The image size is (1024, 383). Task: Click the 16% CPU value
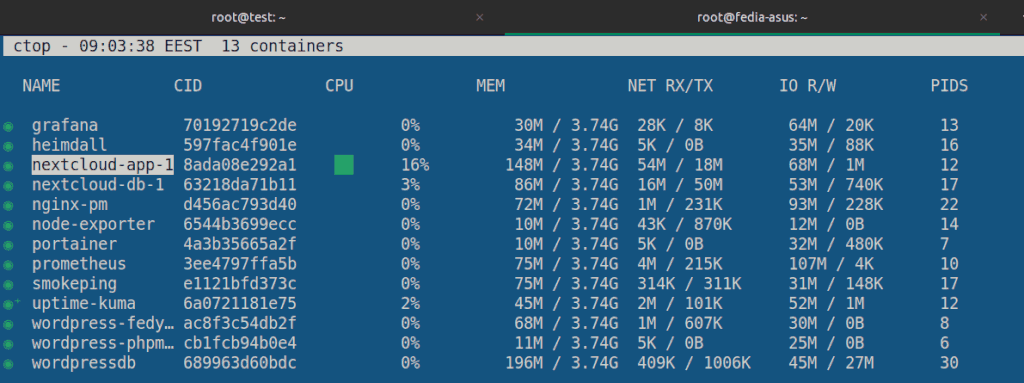[x=415, y=165]
